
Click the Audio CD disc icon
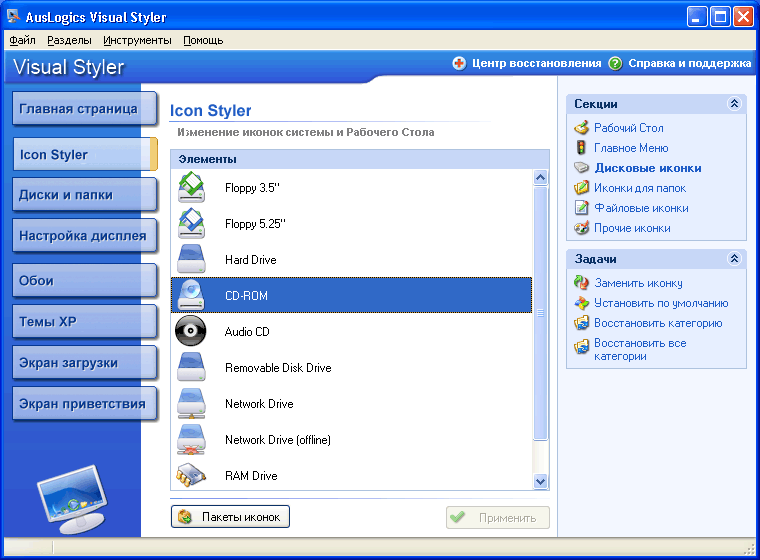click(x=191, y=332)
